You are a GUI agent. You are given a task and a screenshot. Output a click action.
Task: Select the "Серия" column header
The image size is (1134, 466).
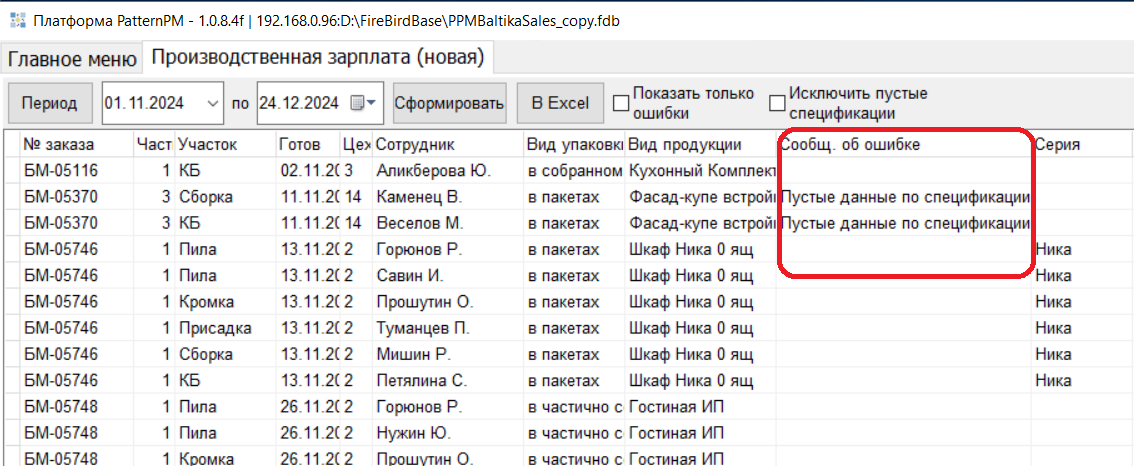coord(1057,145)
